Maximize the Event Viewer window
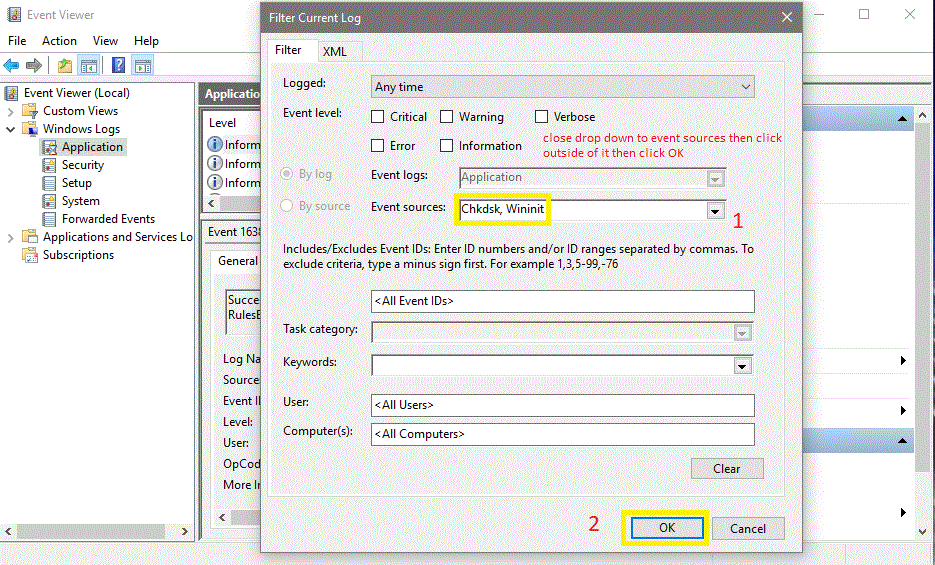935x565 pixels. tap(863, 14)
